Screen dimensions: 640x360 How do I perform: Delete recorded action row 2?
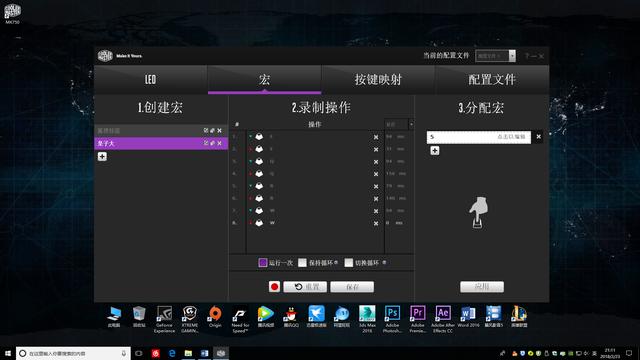376,149
